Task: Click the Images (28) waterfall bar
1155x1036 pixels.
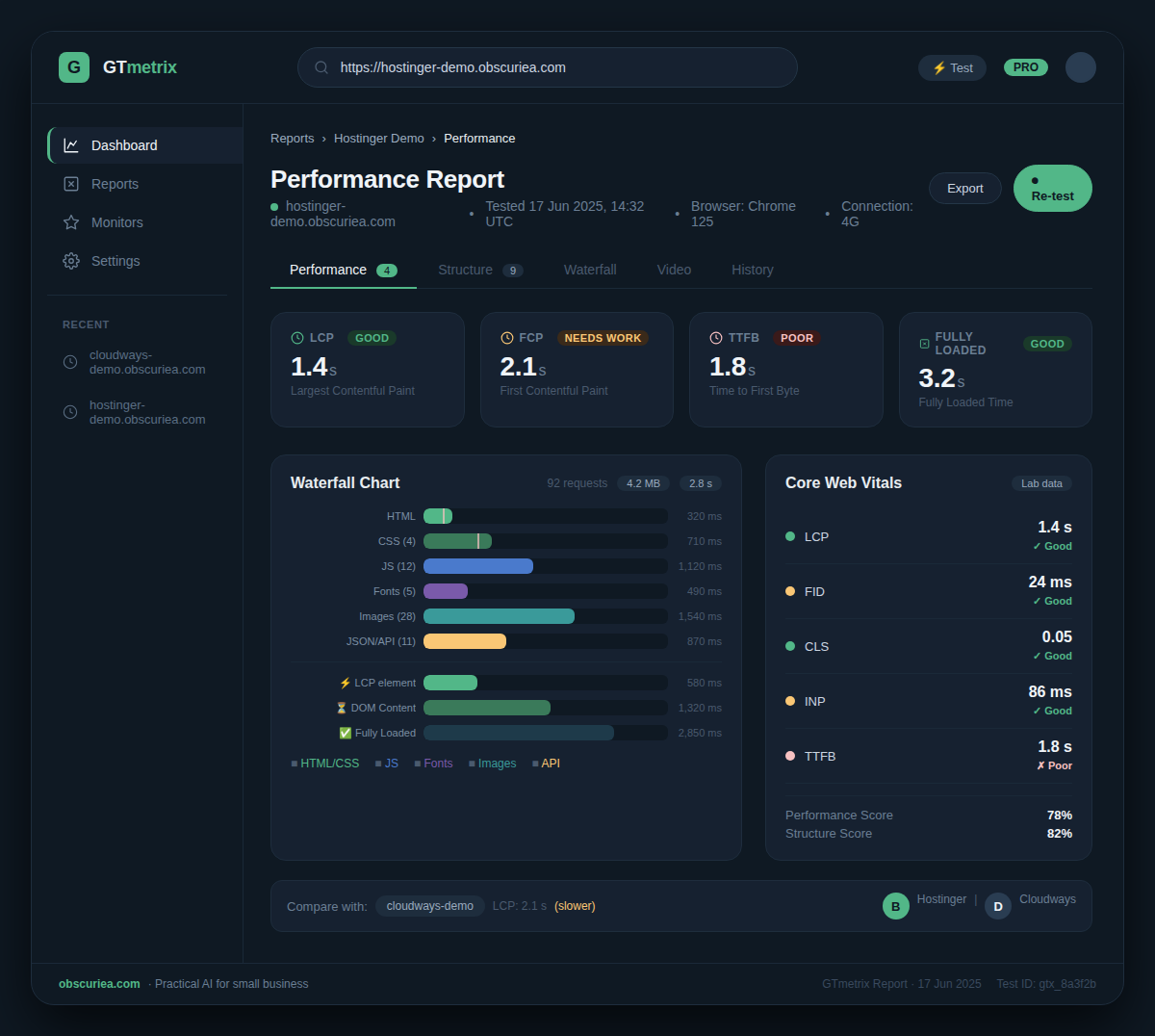Action: [499, 616]
